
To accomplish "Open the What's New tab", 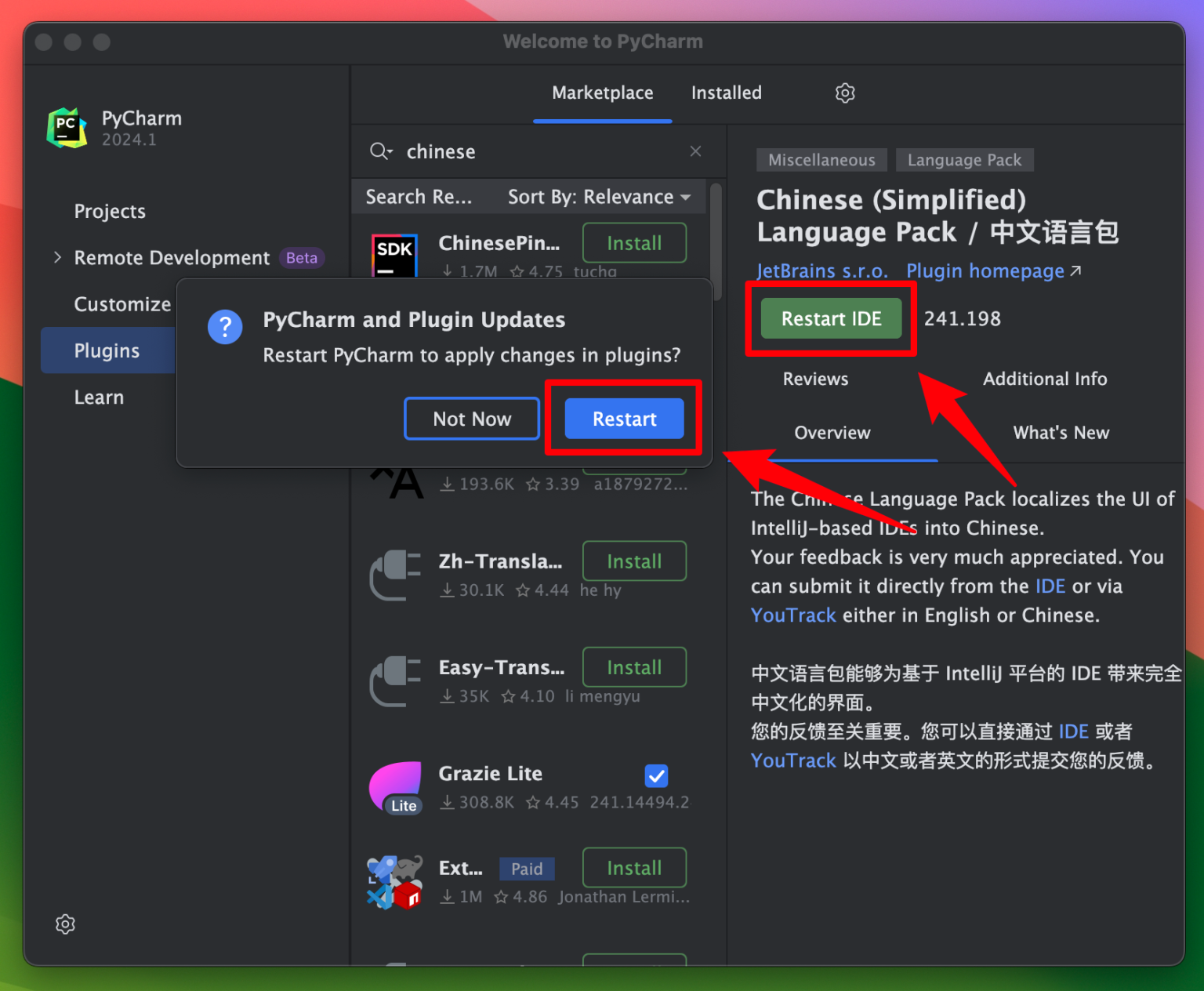I will point(1061,433).
